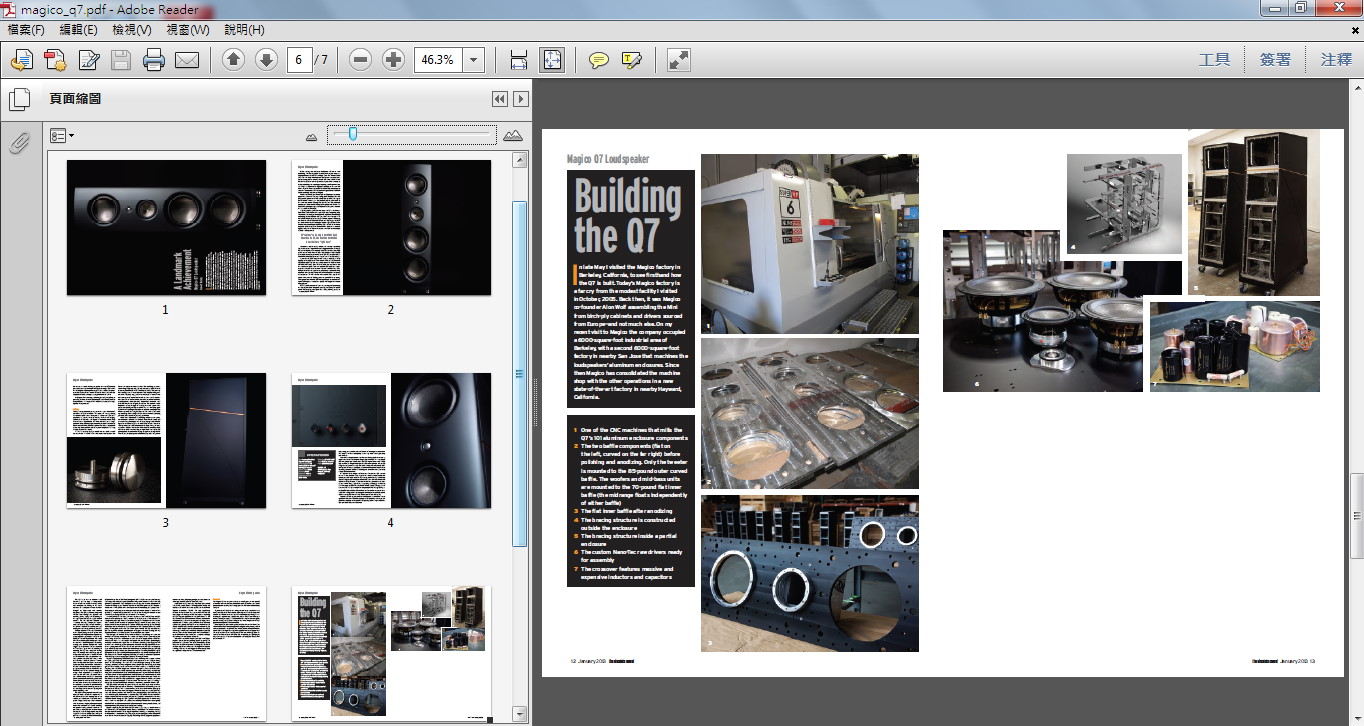The height and width of the screenshot is (726, 1364).
Task: Click the thumbnails panel scroll up arrow
Action: (x=520, y=159)
